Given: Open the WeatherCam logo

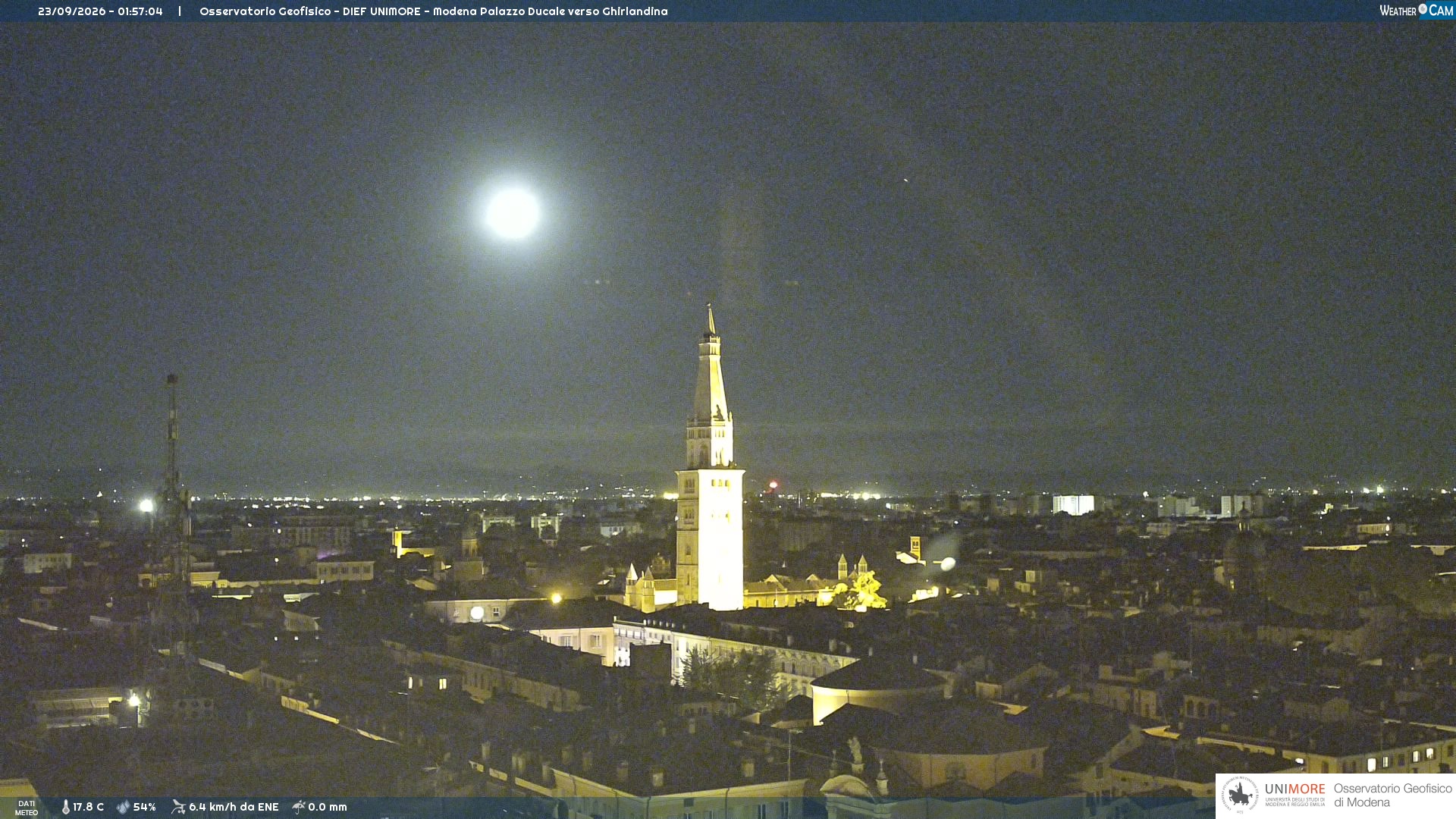Looking at the screenshot, I should click(1416, 11).
